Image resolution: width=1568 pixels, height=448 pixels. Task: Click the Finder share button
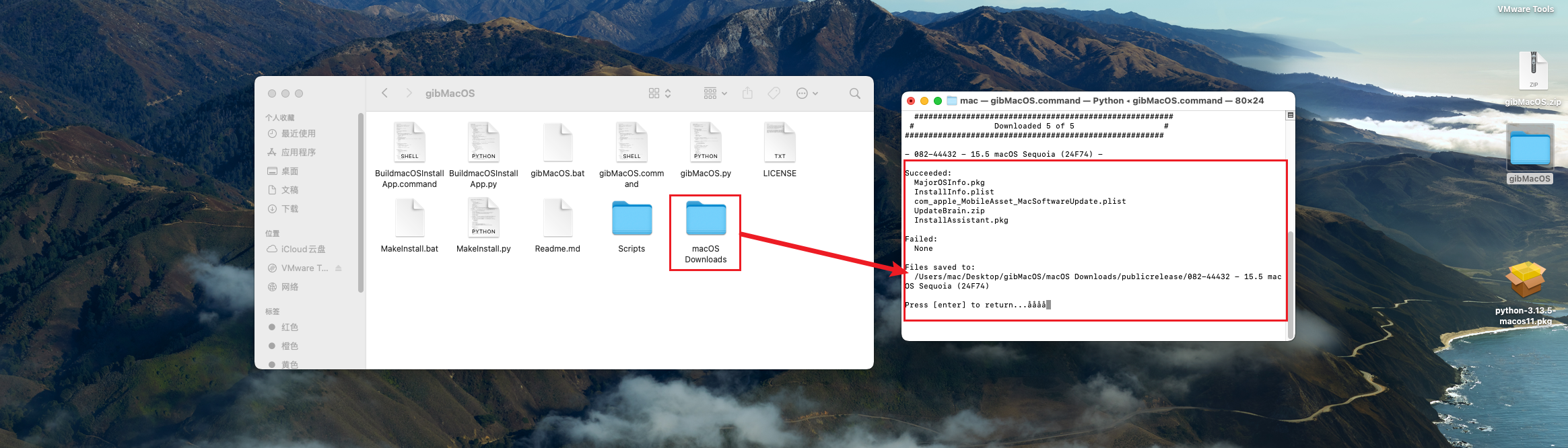pos(747,93)
